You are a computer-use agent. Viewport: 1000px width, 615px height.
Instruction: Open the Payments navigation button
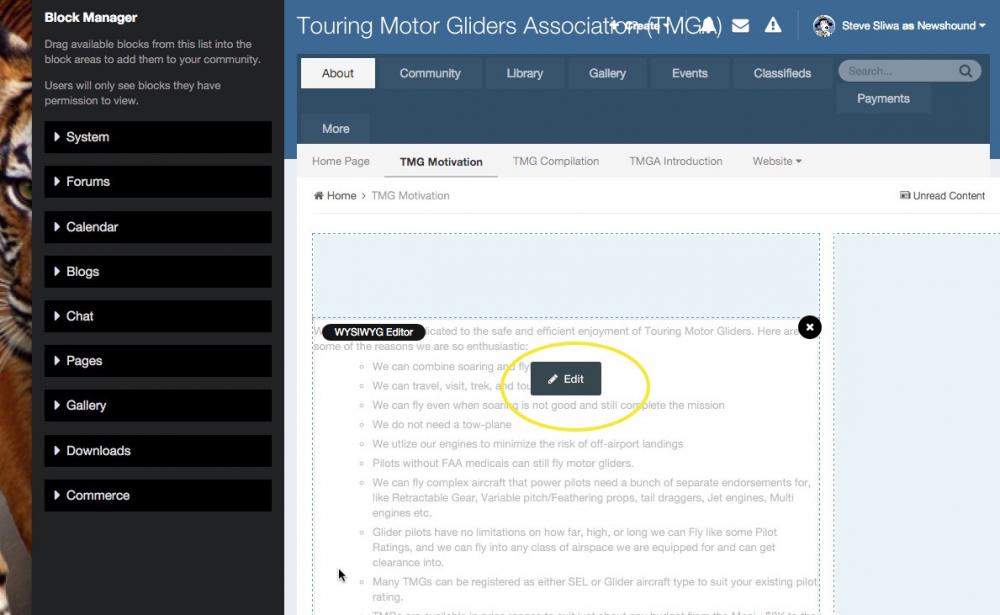pyautogui.click(x=883, y=99)
